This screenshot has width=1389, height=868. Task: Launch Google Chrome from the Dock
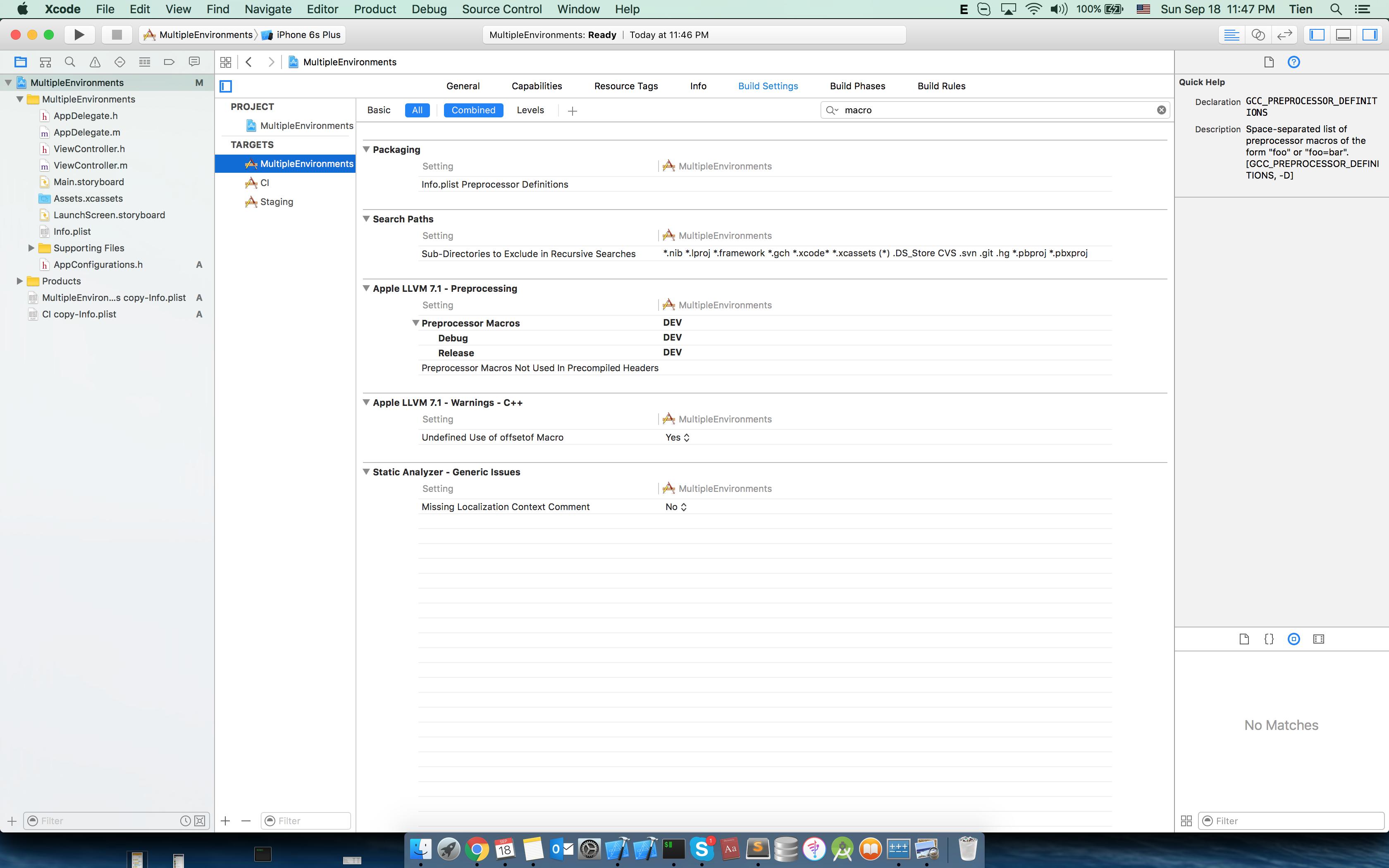(476, 849)
